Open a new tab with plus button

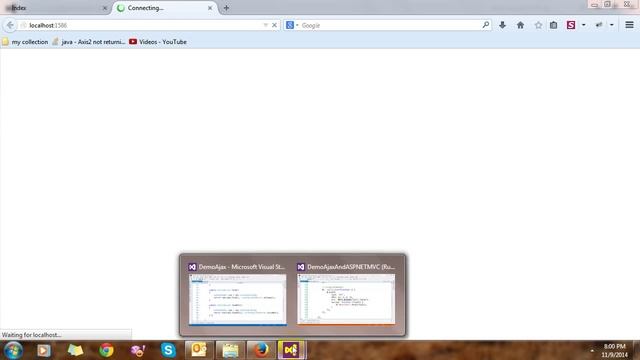226,8
